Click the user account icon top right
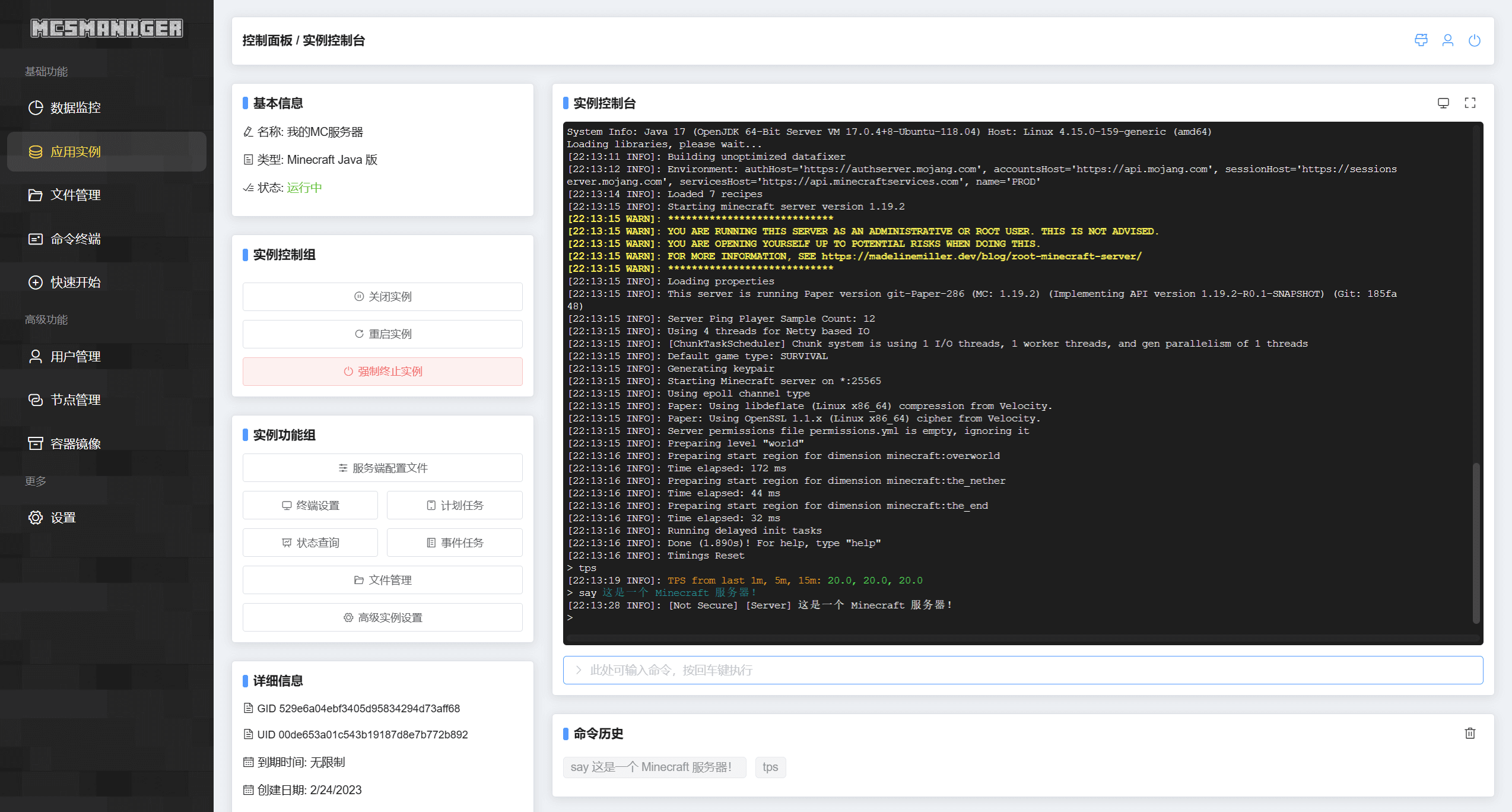This screenshot has width=1512, height=812. 1448,40
